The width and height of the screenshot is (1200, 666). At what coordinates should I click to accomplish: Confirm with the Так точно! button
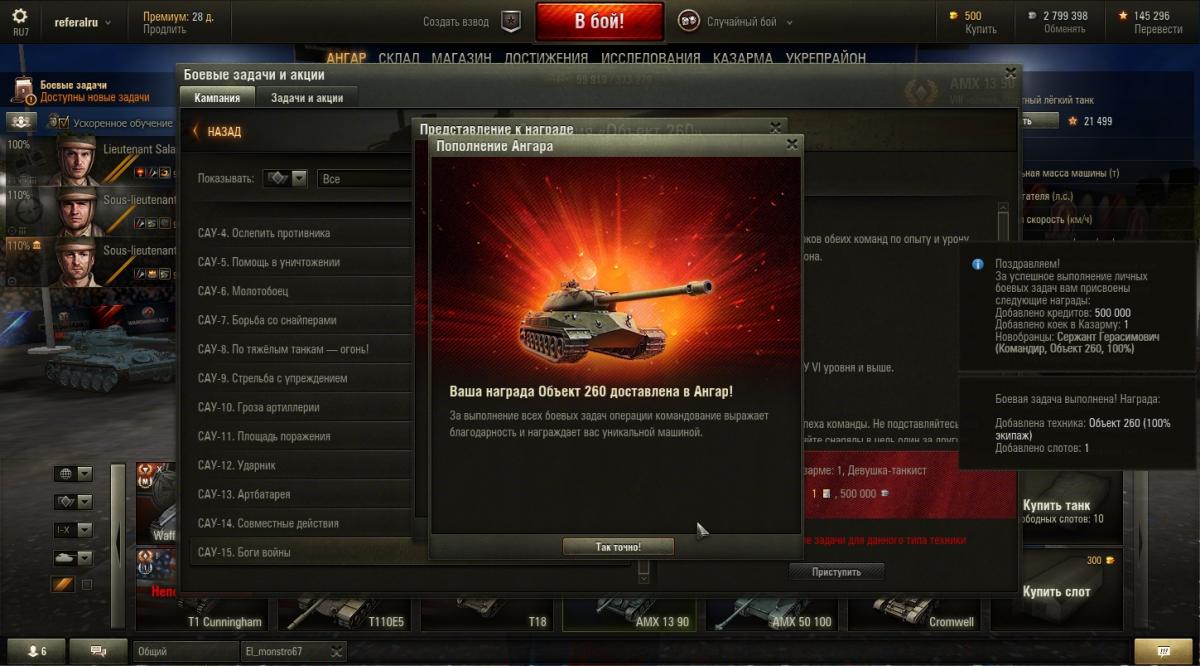618,547
